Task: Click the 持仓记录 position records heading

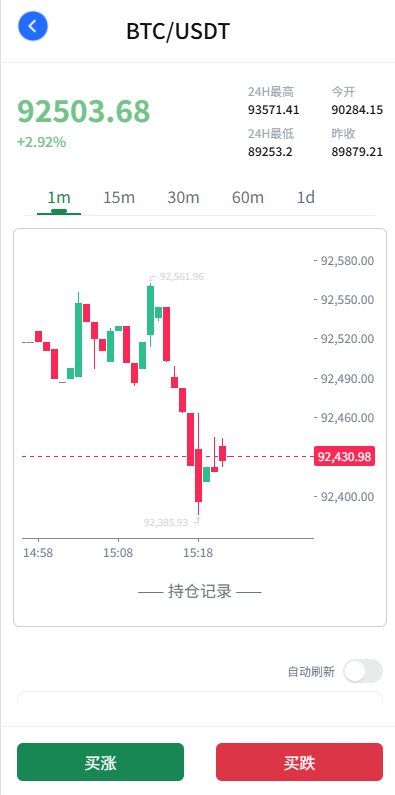Action: [200, 591]
